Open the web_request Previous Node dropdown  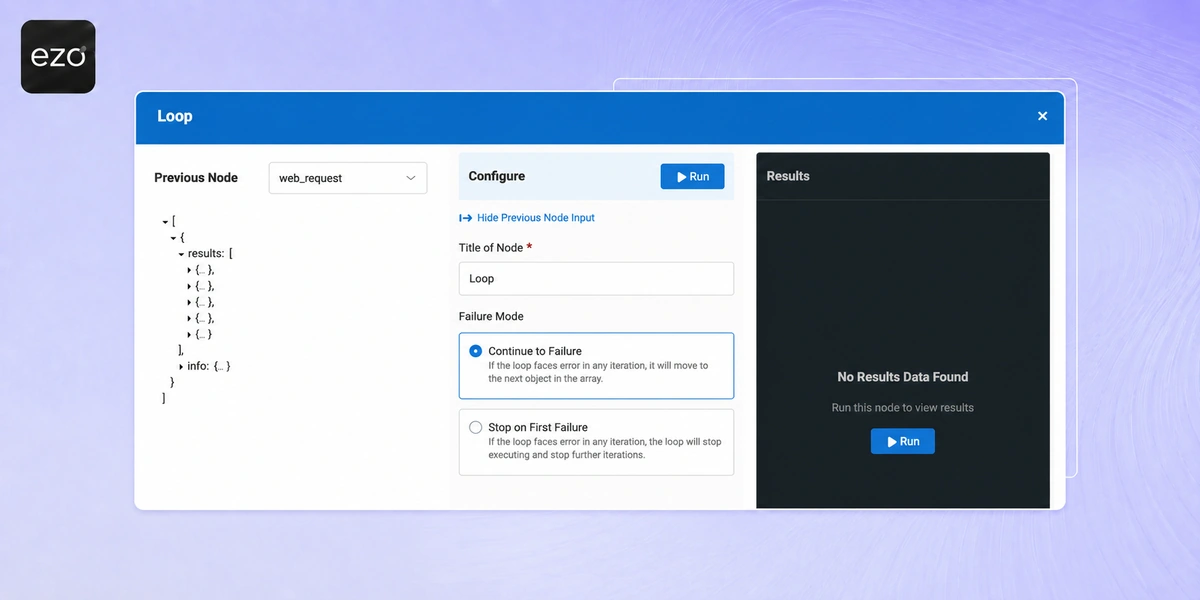[348, 178]
